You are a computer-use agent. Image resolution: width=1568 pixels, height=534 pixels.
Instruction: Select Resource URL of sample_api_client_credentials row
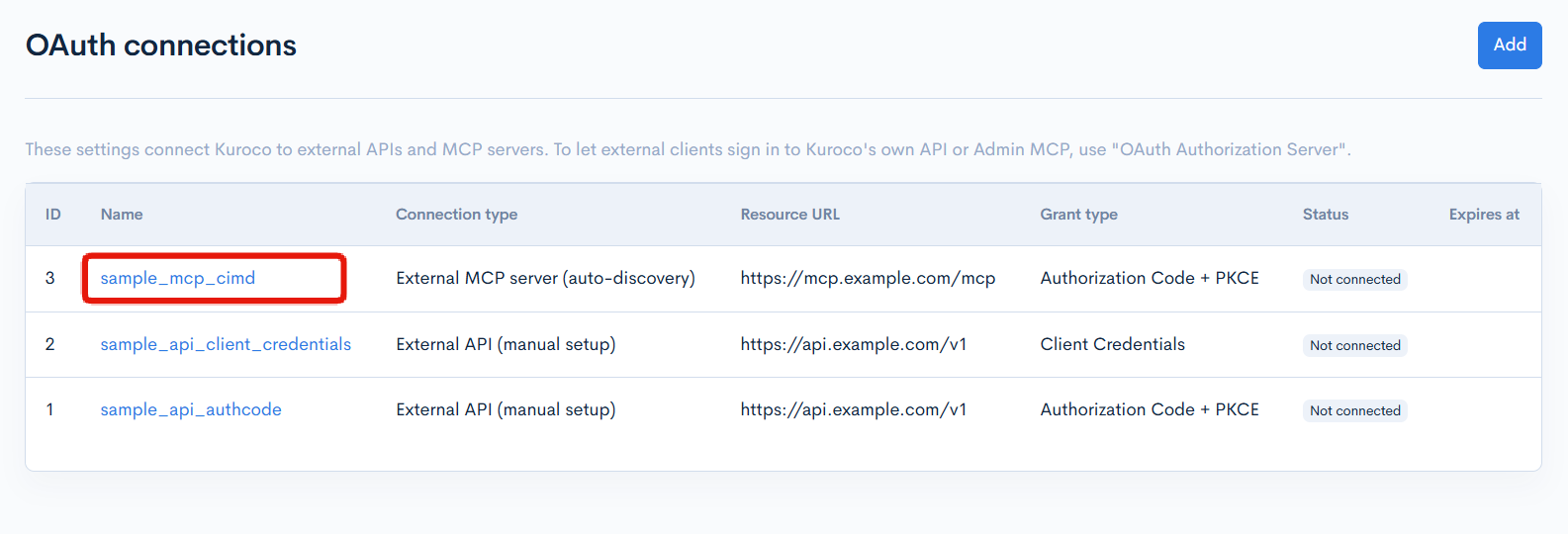click(x=854, y=344)
